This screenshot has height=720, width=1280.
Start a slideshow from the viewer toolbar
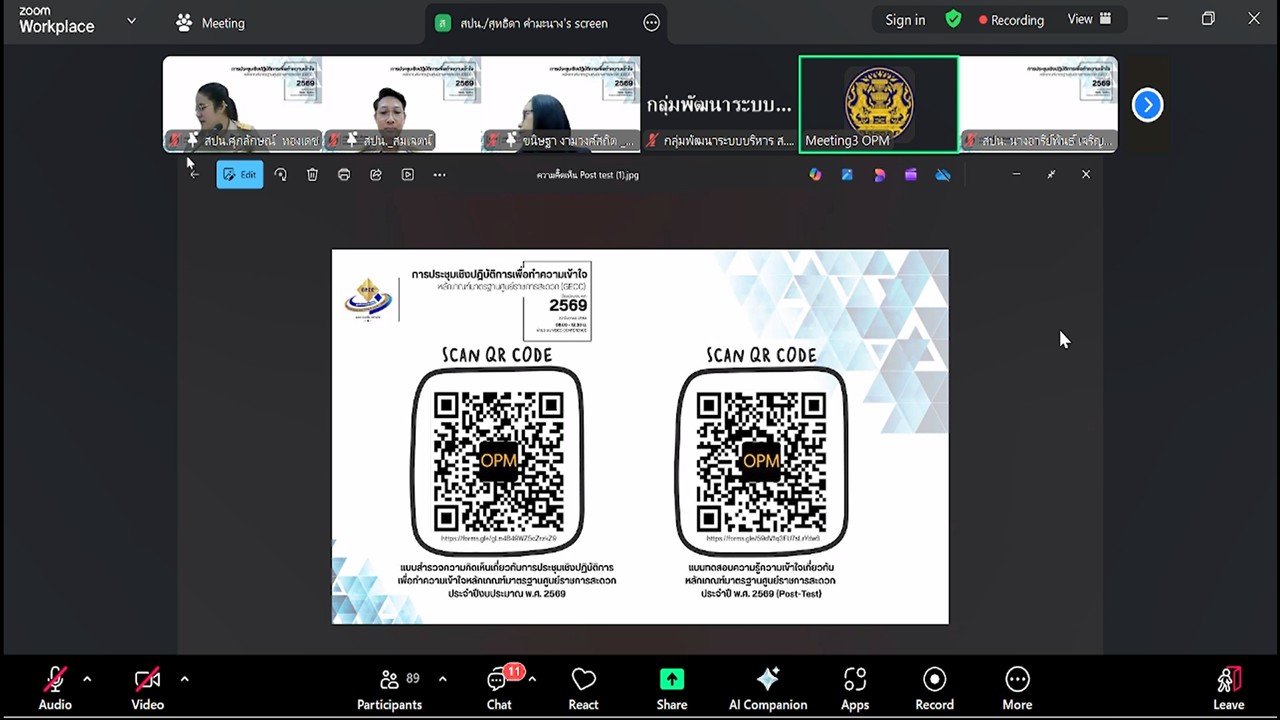pos(408,174)
